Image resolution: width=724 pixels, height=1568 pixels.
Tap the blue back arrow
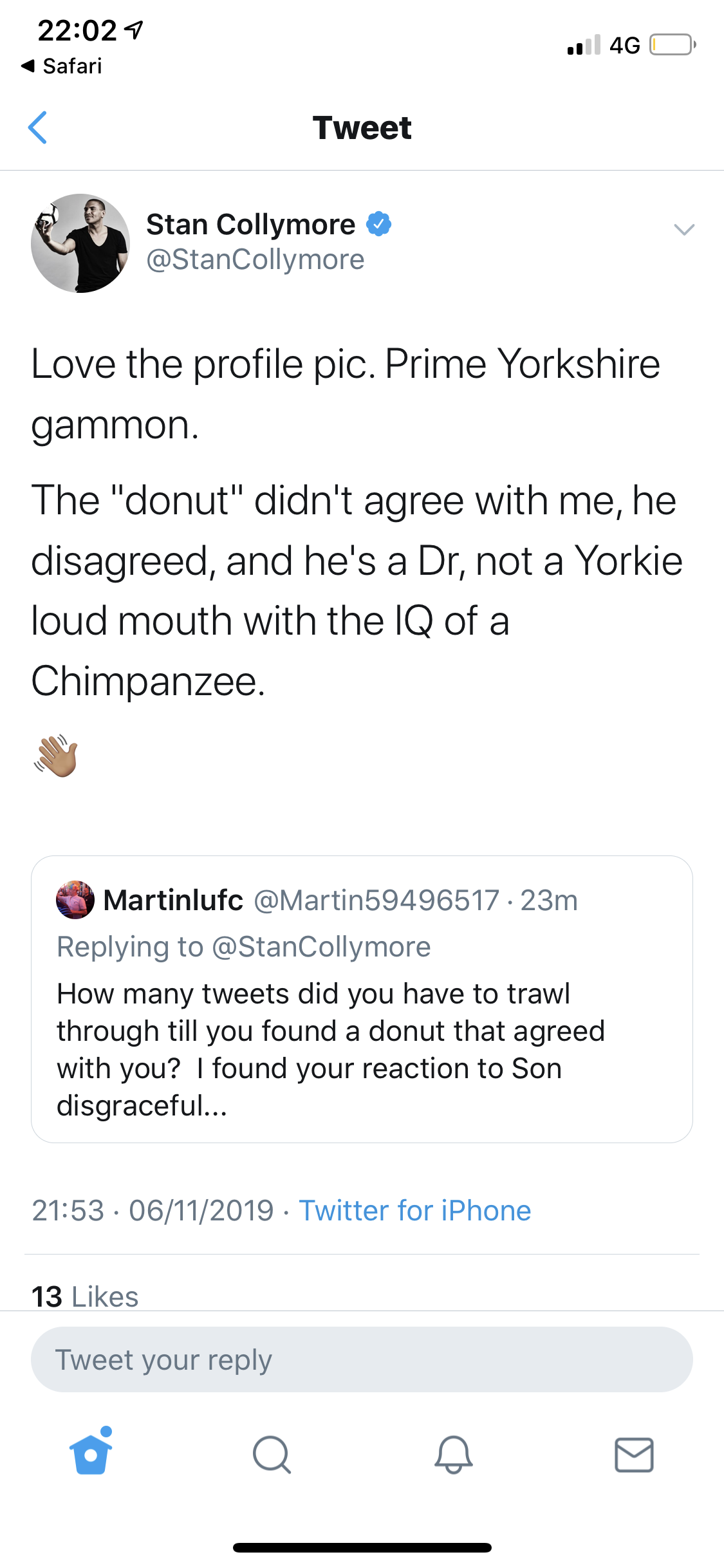point(38,127)
